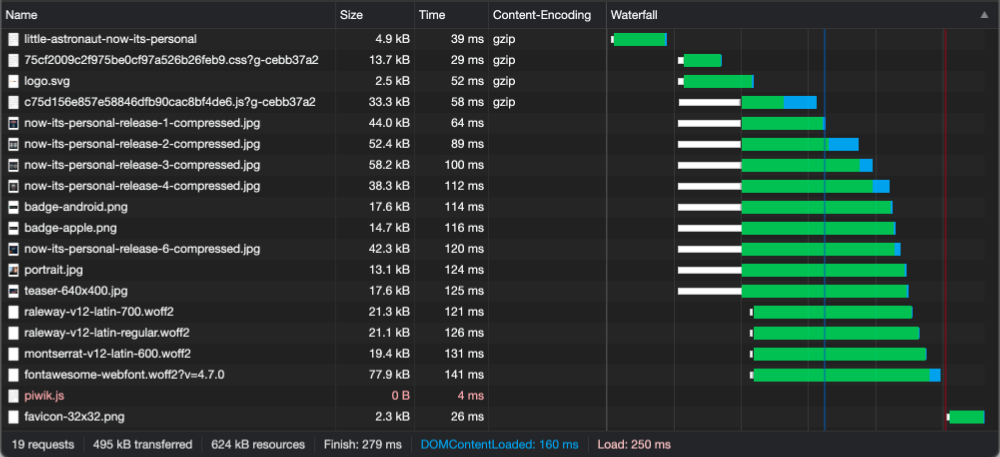1000x457 pixels.
Task: Click the waterfall bar for favicon-32x32.png
Action: click(x=966, y=417)
